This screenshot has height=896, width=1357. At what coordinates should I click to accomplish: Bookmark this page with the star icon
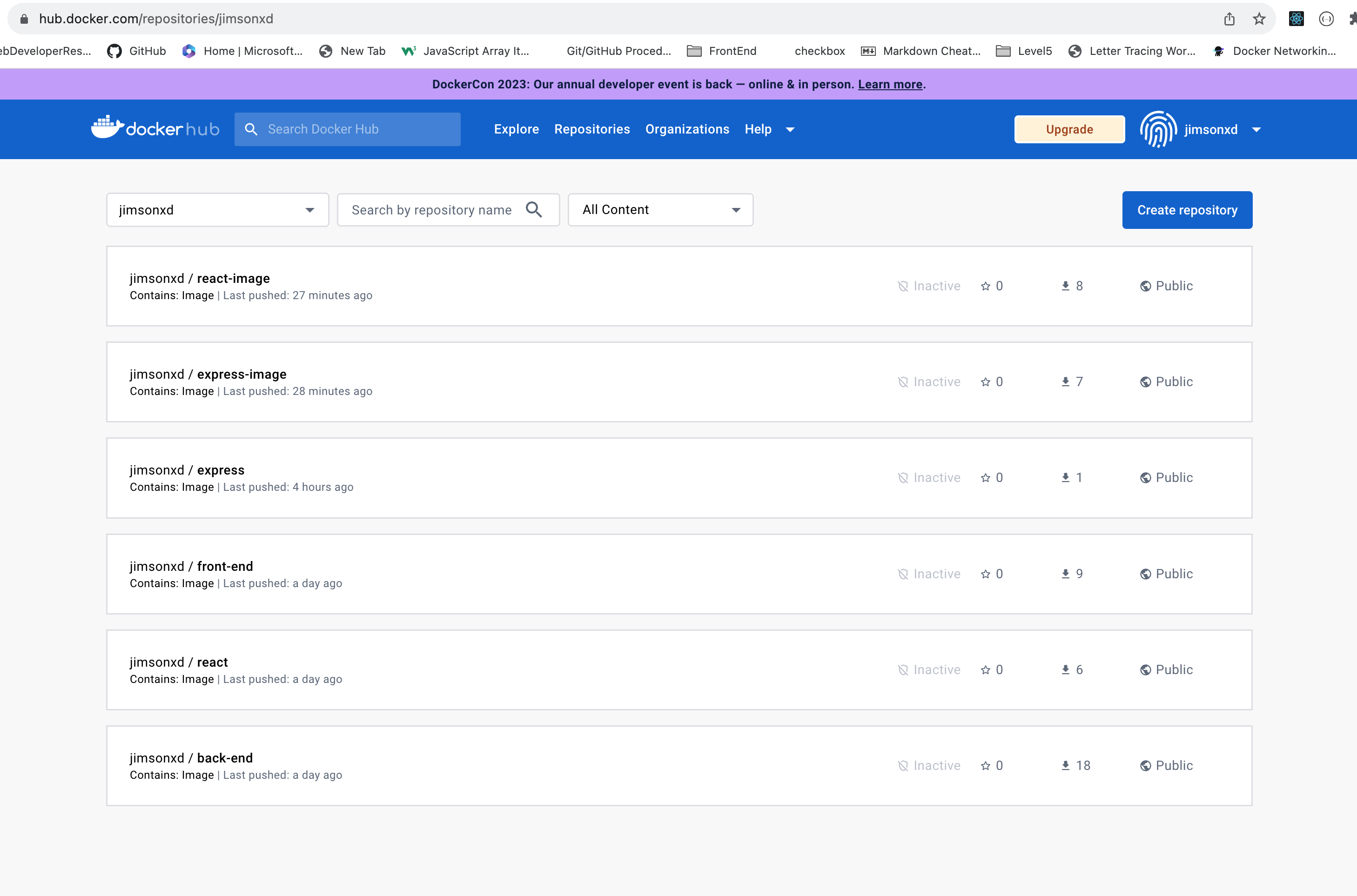click(x=1259, y=19)
